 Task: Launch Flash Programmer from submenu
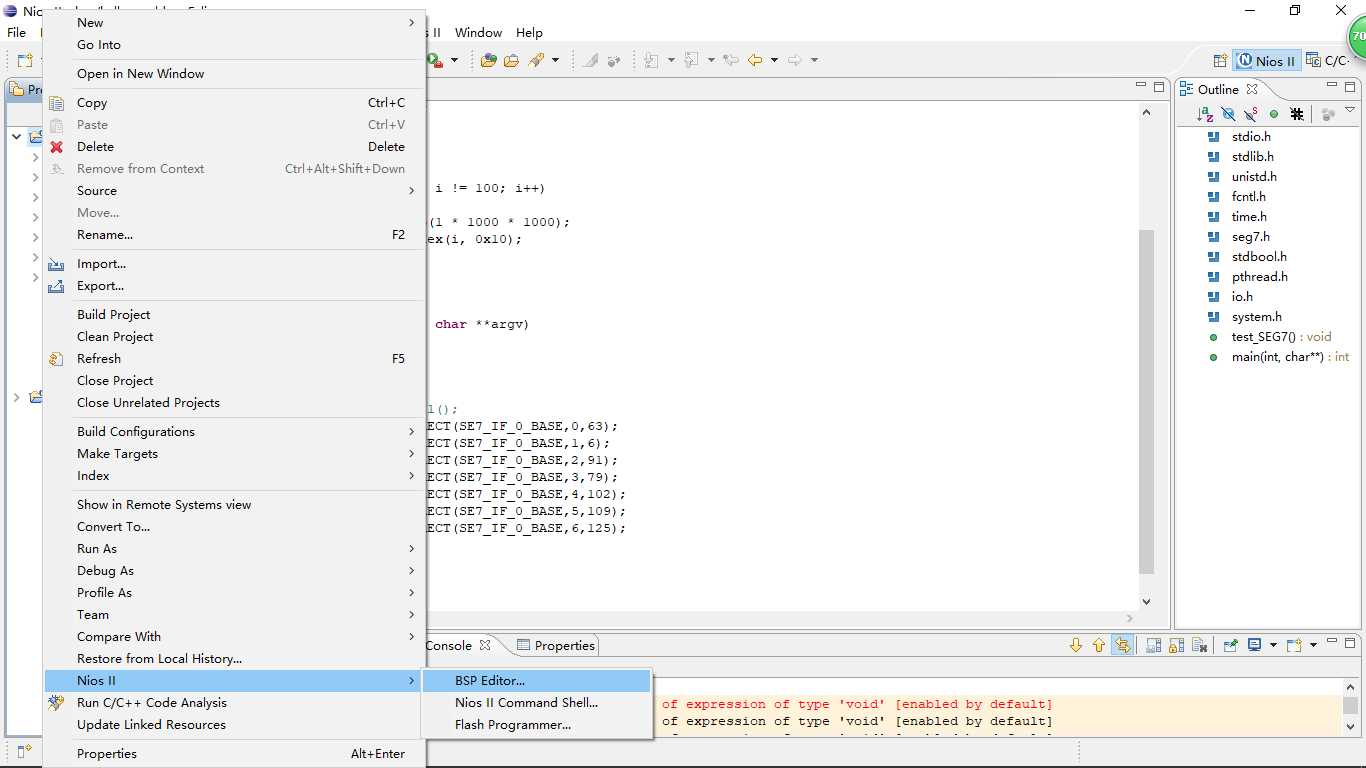[537, 725]
